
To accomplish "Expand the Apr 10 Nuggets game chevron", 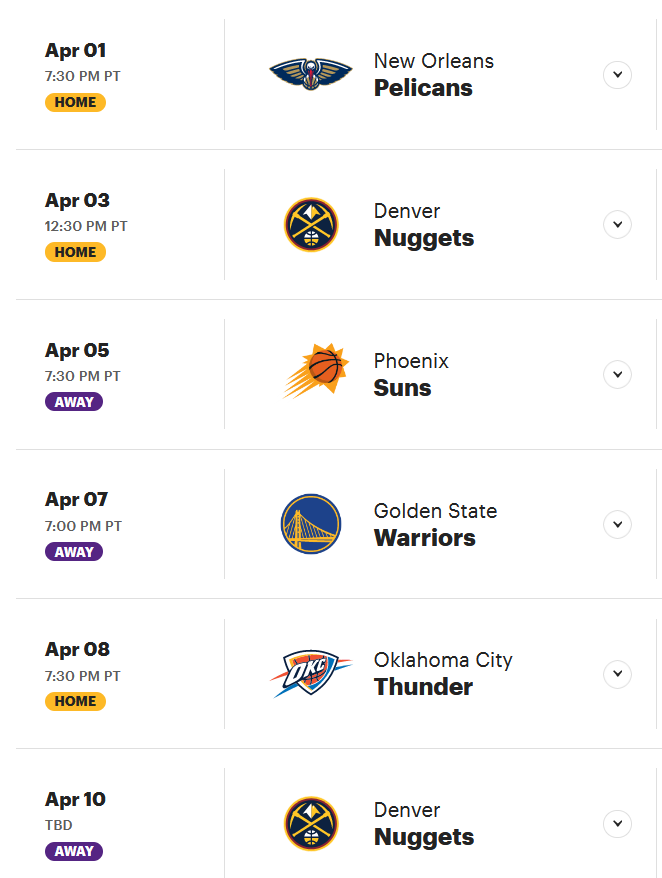I will pos(617,824).
